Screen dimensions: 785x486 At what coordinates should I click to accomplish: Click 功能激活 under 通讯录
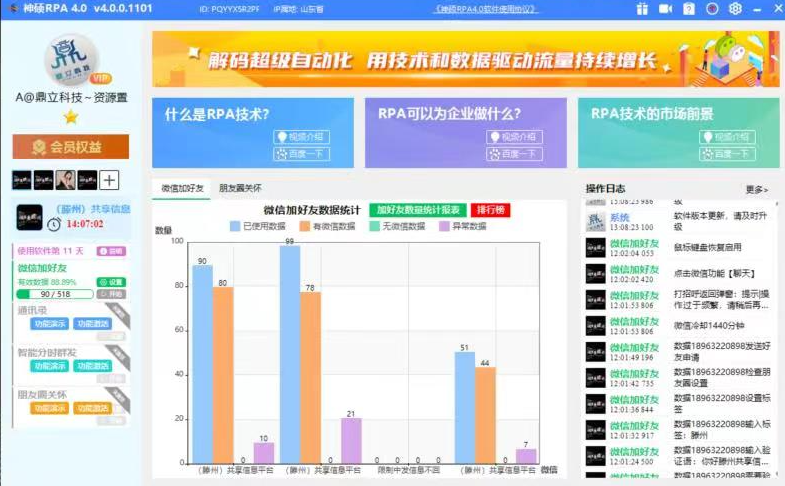tap(93, 324)
